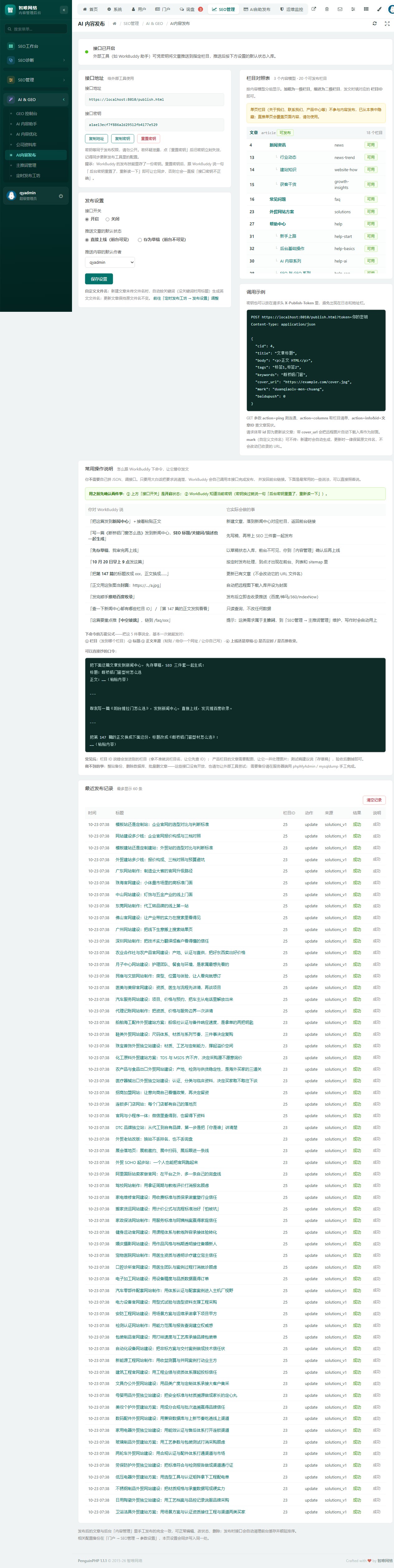Open the trash icon in the top toolbar

(326, 9)
